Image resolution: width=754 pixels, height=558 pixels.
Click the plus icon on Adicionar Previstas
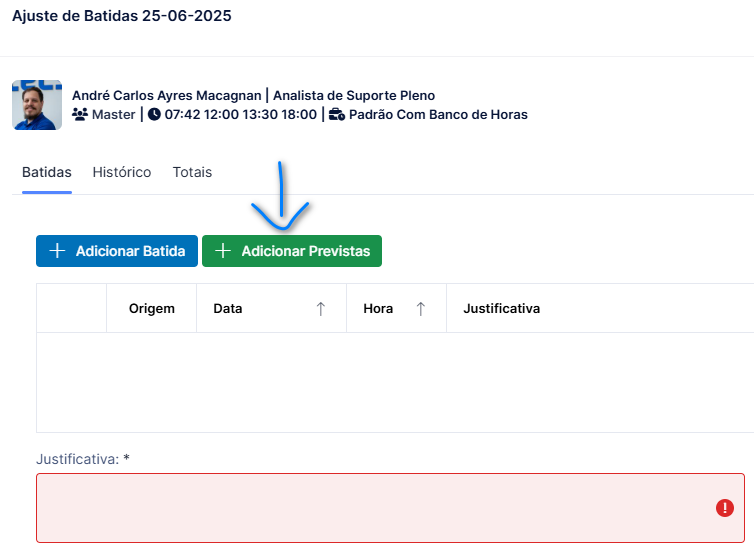click(223, 251)
